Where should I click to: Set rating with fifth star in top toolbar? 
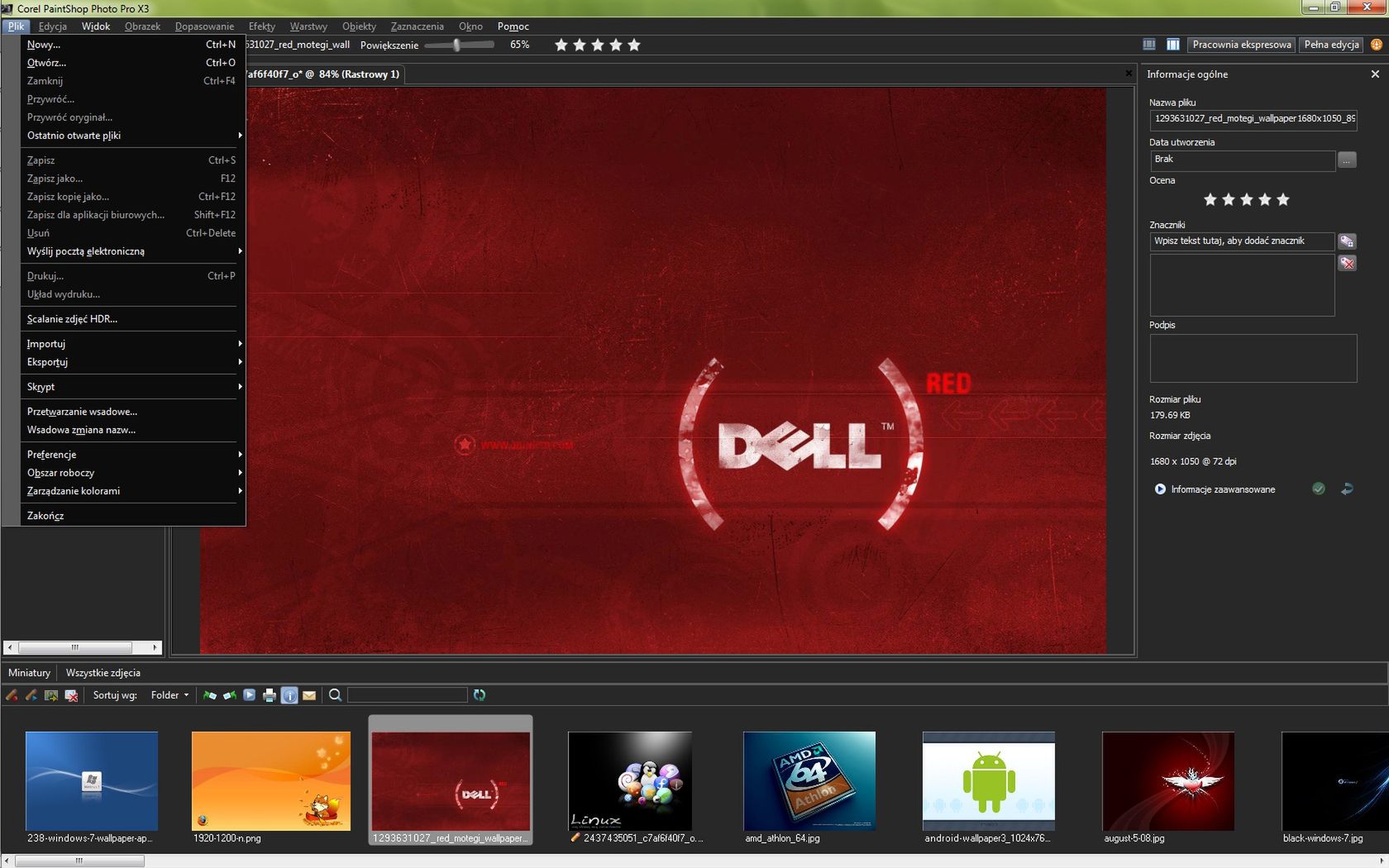pyautogui.click(x=634, y=45)
